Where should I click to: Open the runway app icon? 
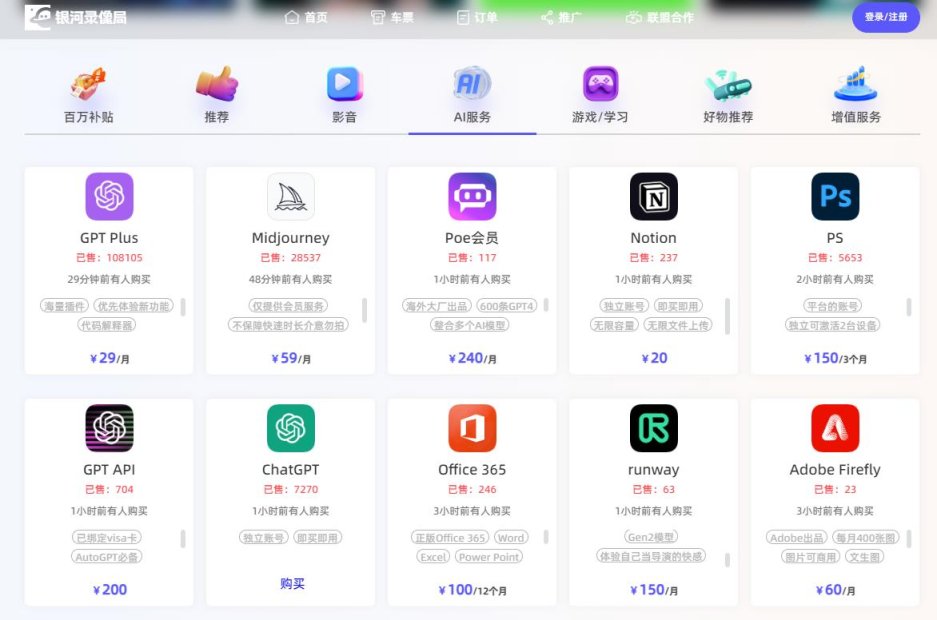click(654, 428)
